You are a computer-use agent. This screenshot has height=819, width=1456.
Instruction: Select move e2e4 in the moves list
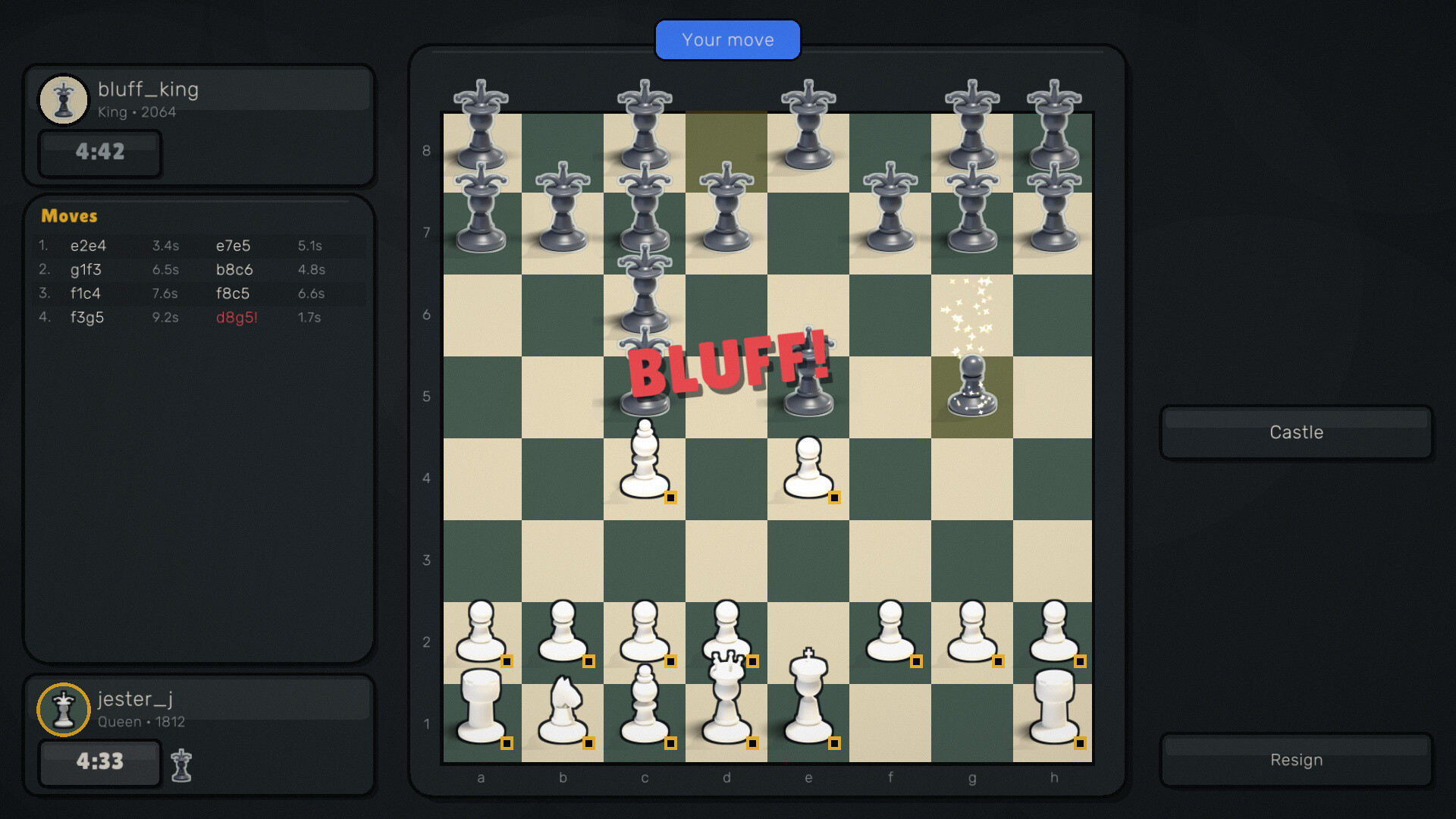point(88,246)
